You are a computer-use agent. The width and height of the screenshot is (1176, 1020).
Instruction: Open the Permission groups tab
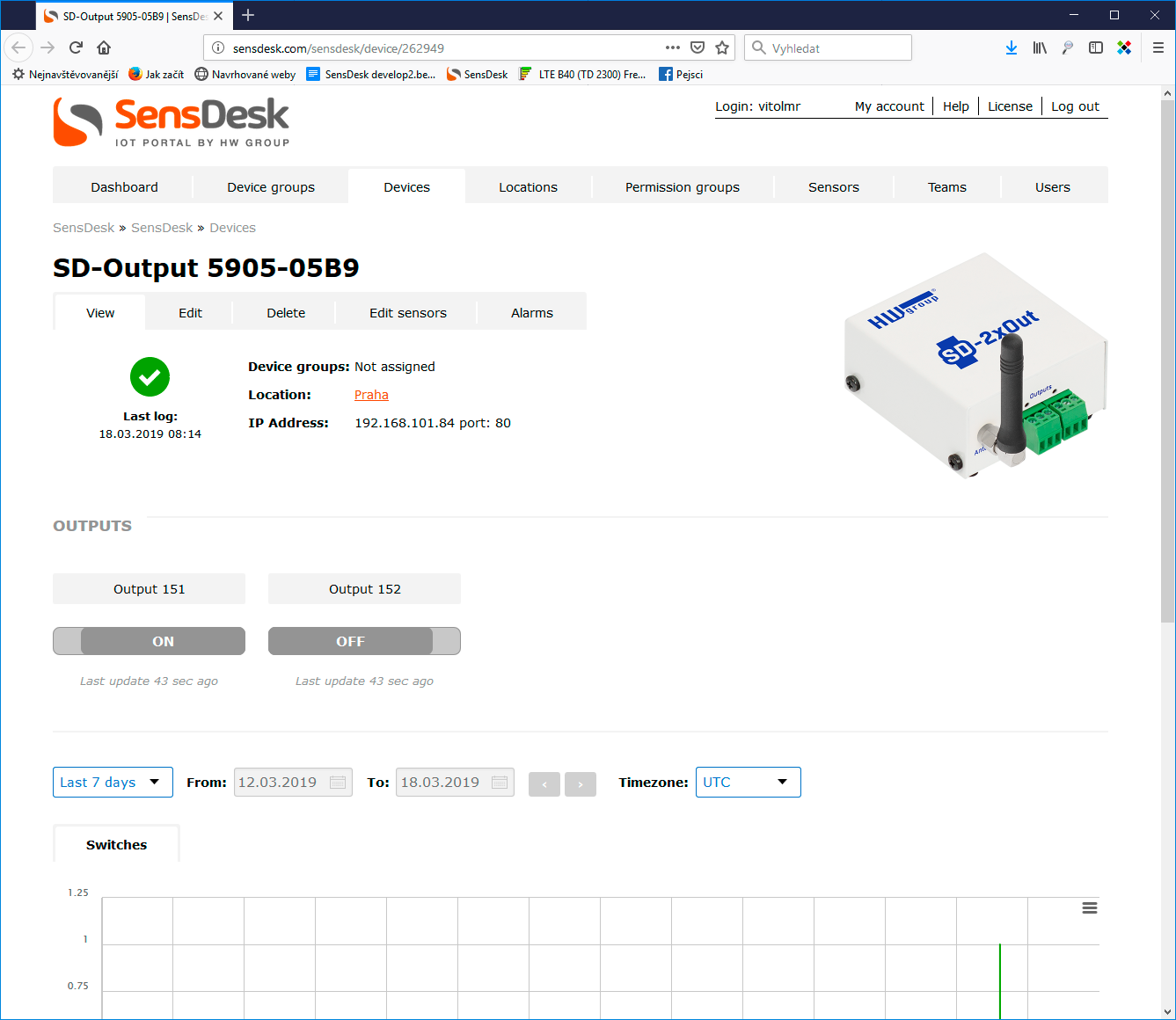(683, 186)
